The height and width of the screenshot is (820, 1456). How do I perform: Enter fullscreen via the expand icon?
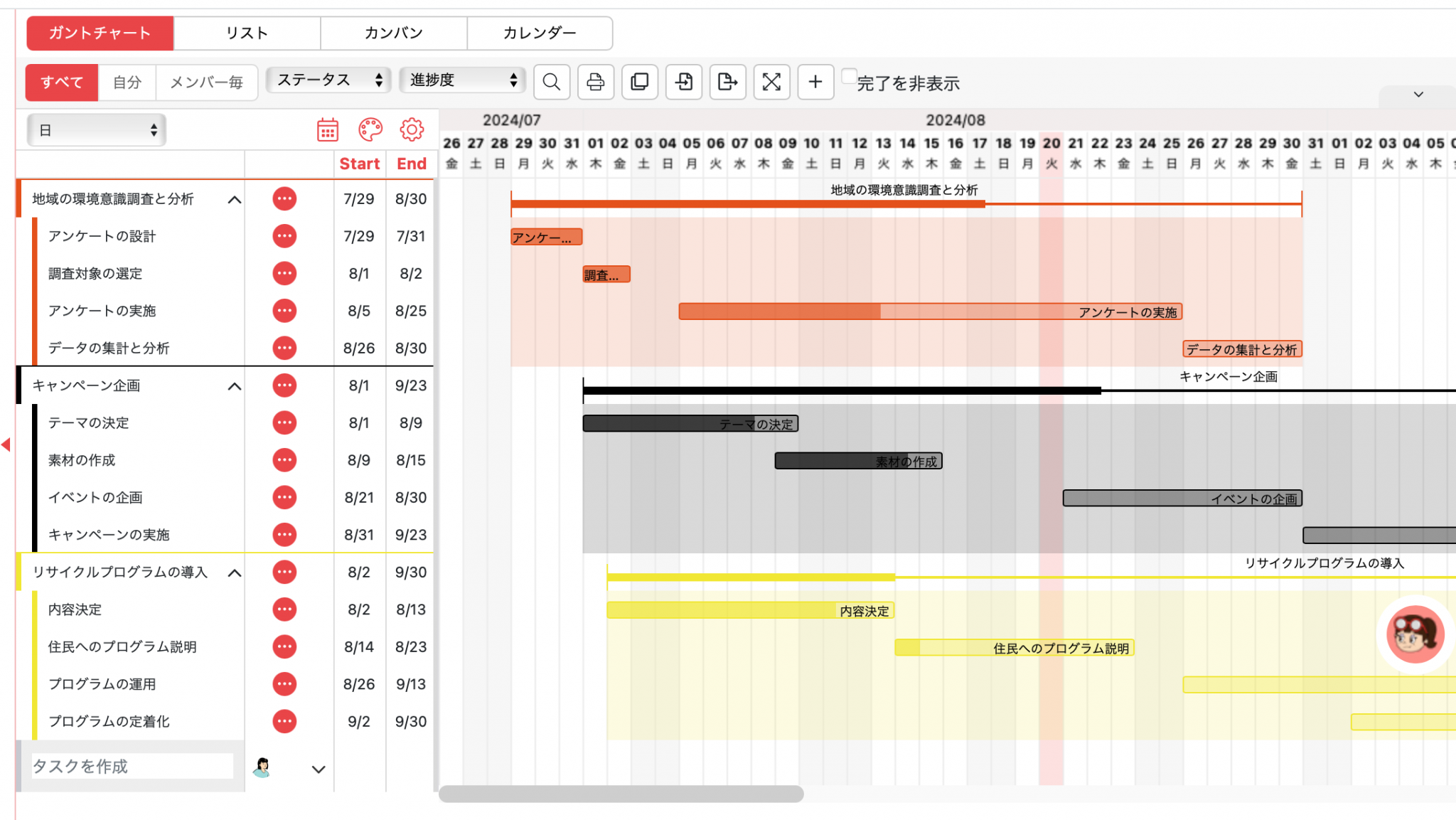(772, 82)
